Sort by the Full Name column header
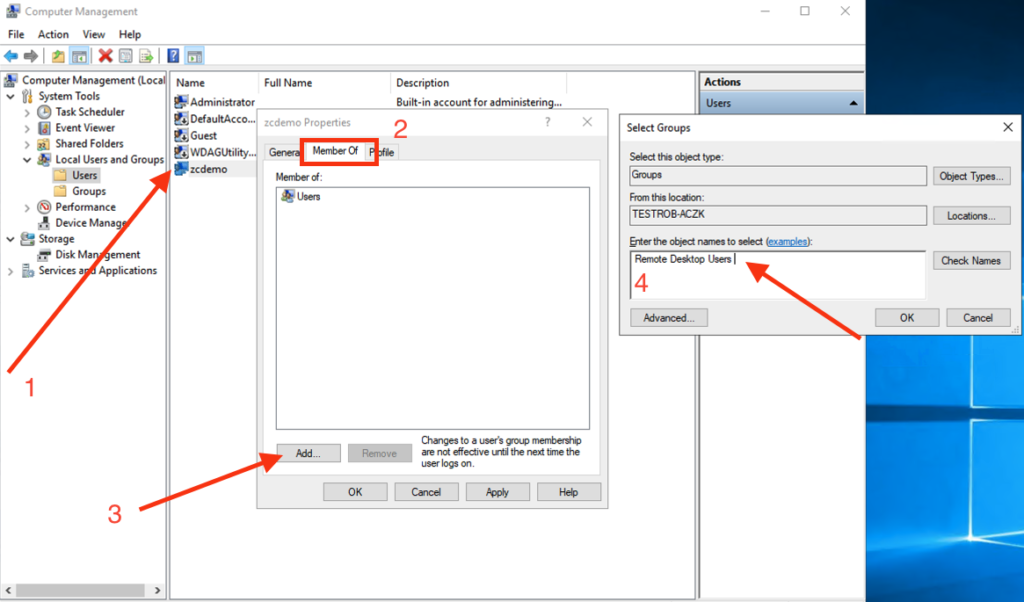Screen dimensions: 1024x602 325,83
